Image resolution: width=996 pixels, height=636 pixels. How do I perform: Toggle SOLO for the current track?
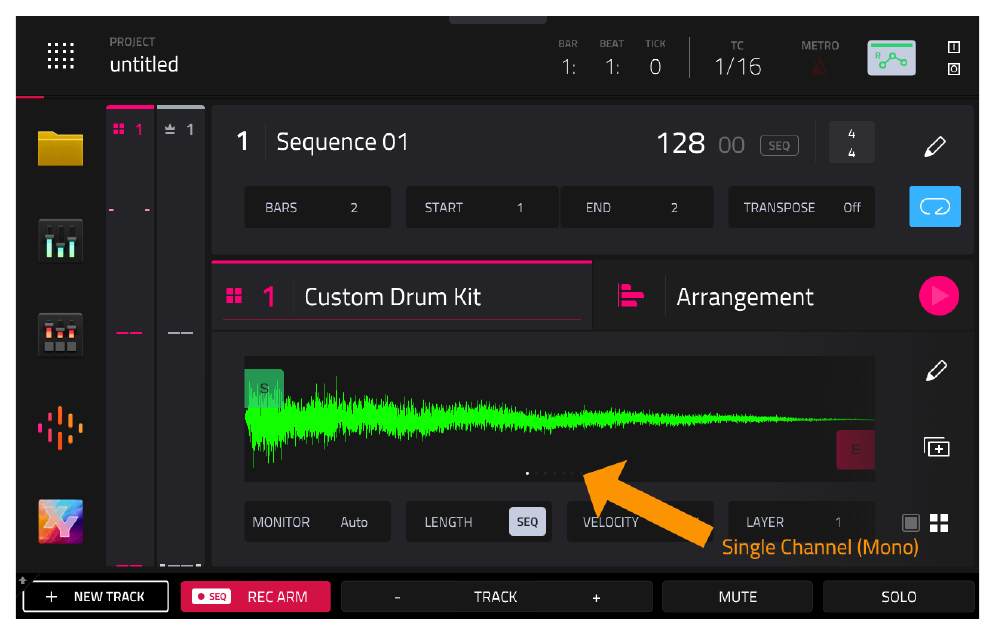tap(898, 597)
